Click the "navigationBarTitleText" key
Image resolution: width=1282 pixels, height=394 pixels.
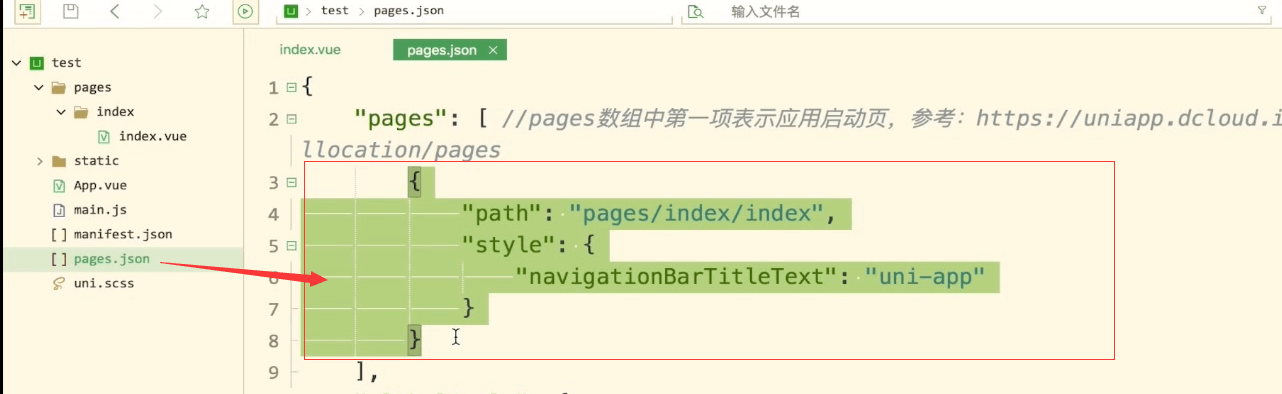tap(675, 276)
